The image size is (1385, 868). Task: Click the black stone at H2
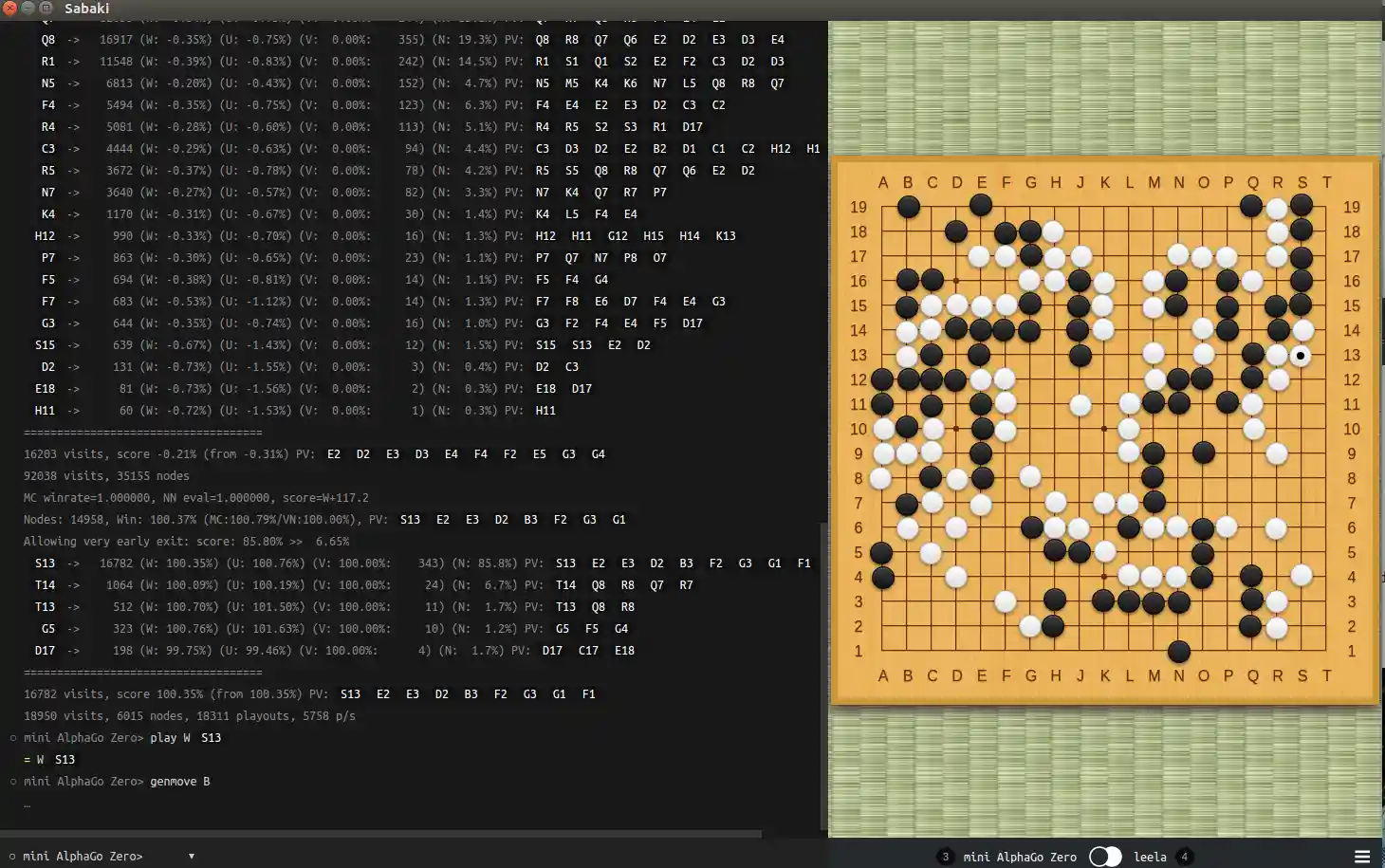(1053, 626)
